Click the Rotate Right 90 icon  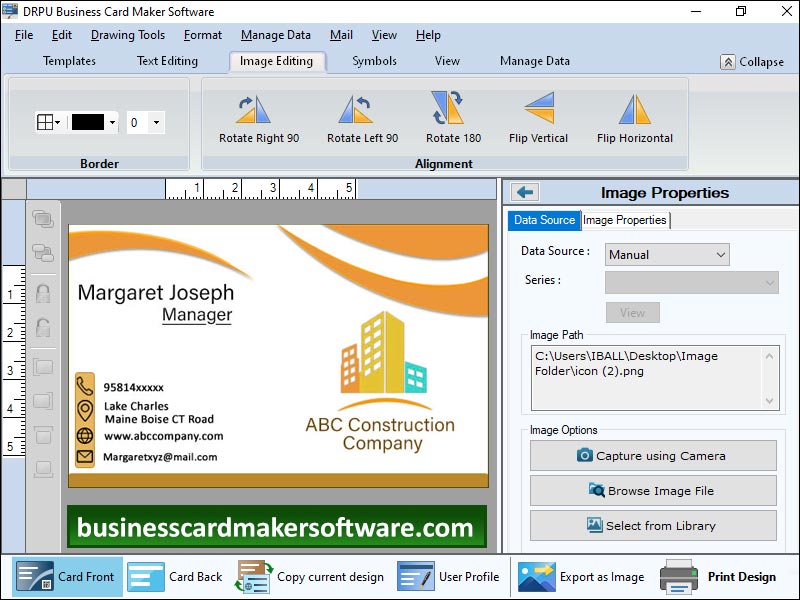click(259, 109)
